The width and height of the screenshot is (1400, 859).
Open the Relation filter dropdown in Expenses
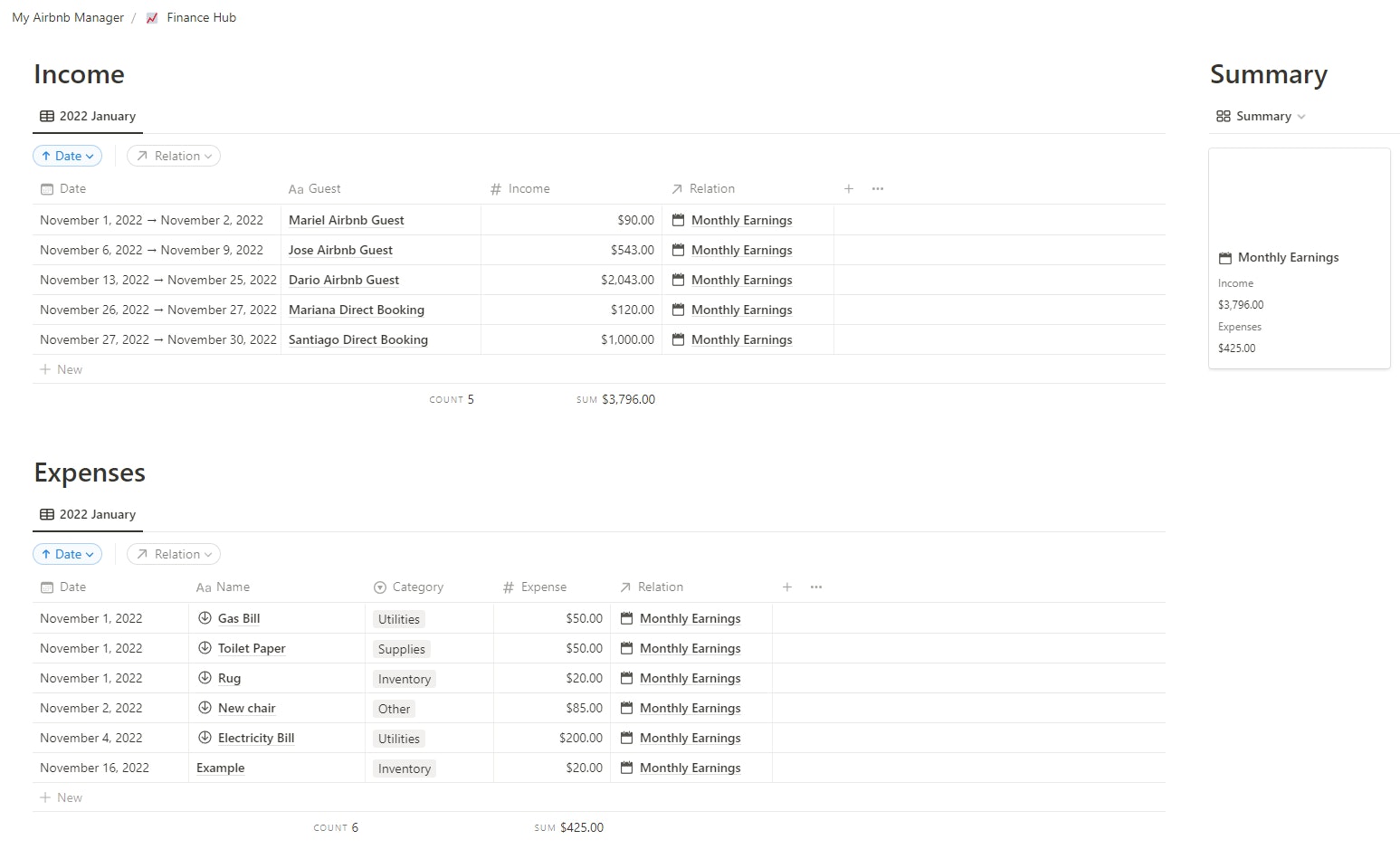[x=174, y=554]
